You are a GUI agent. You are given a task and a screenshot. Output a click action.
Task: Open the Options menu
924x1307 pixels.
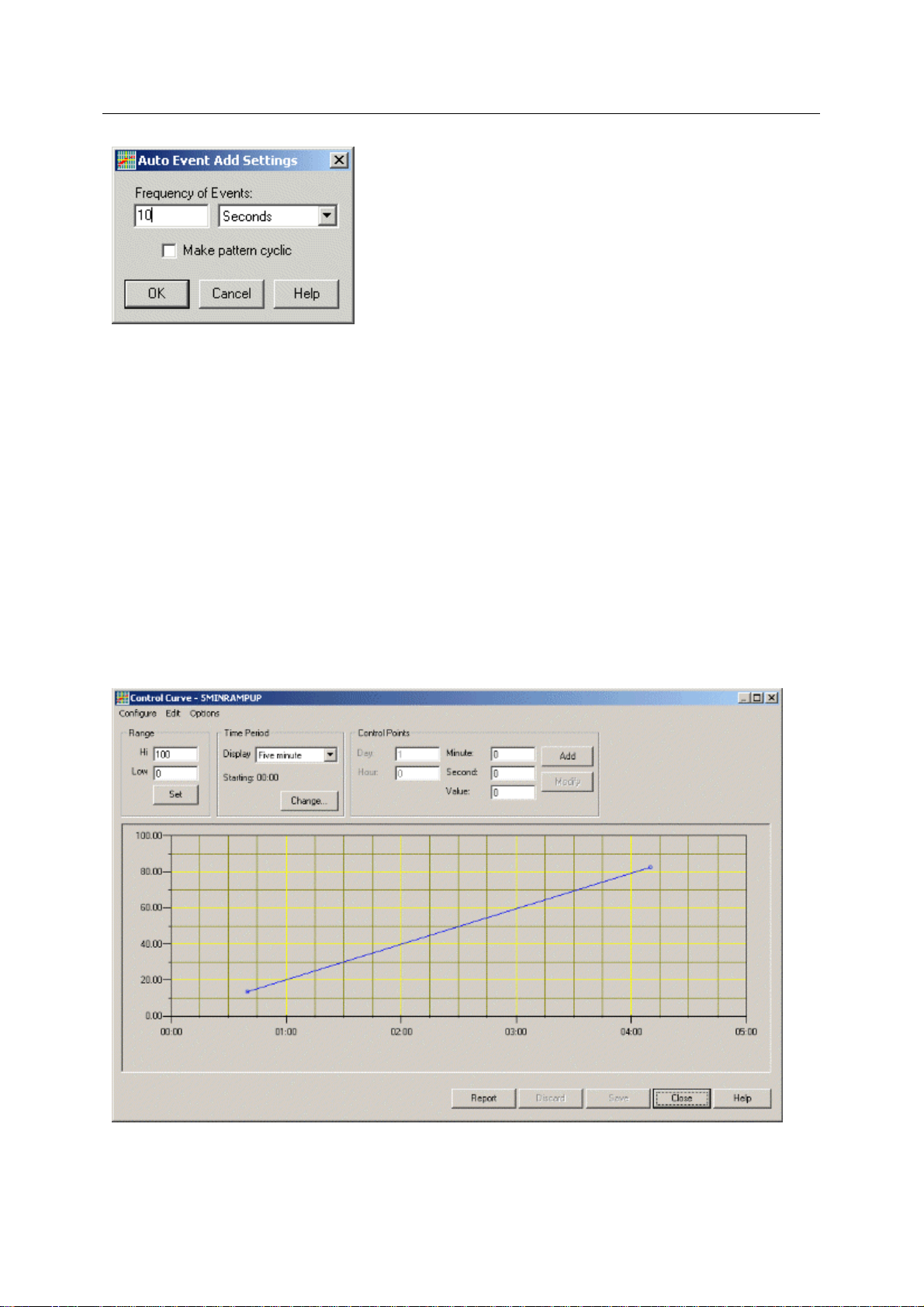click(205, 714)
